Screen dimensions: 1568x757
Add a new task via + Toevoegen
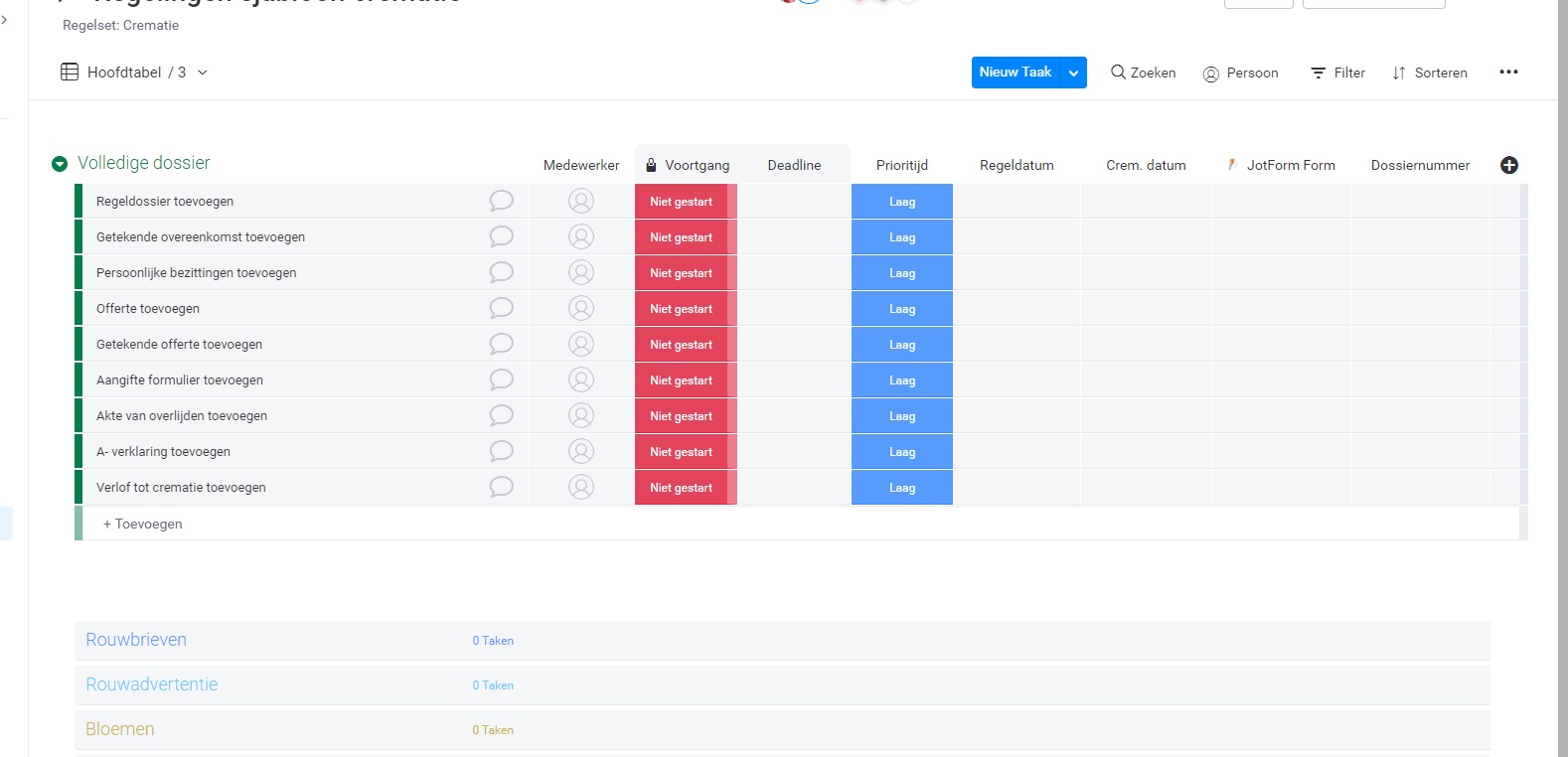[143, 524]
